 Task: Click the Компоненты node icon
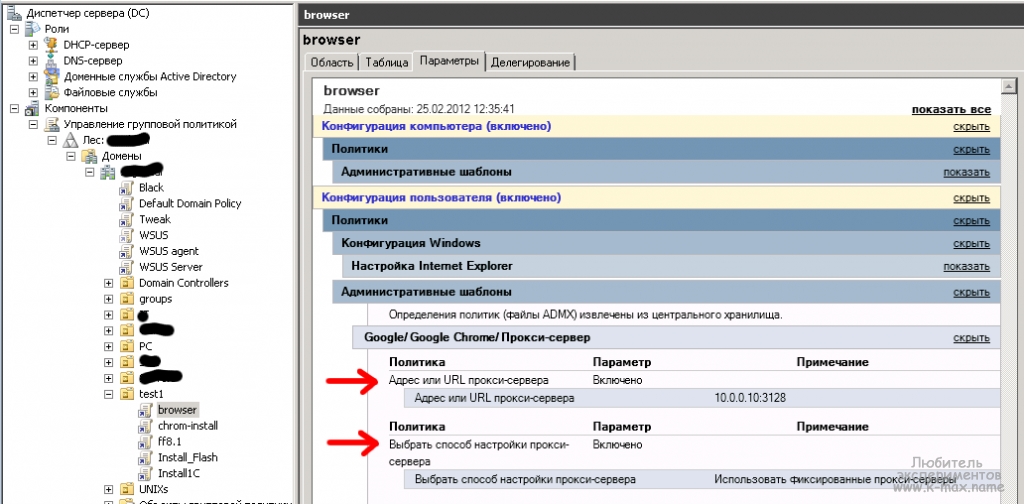coord(32,108)
